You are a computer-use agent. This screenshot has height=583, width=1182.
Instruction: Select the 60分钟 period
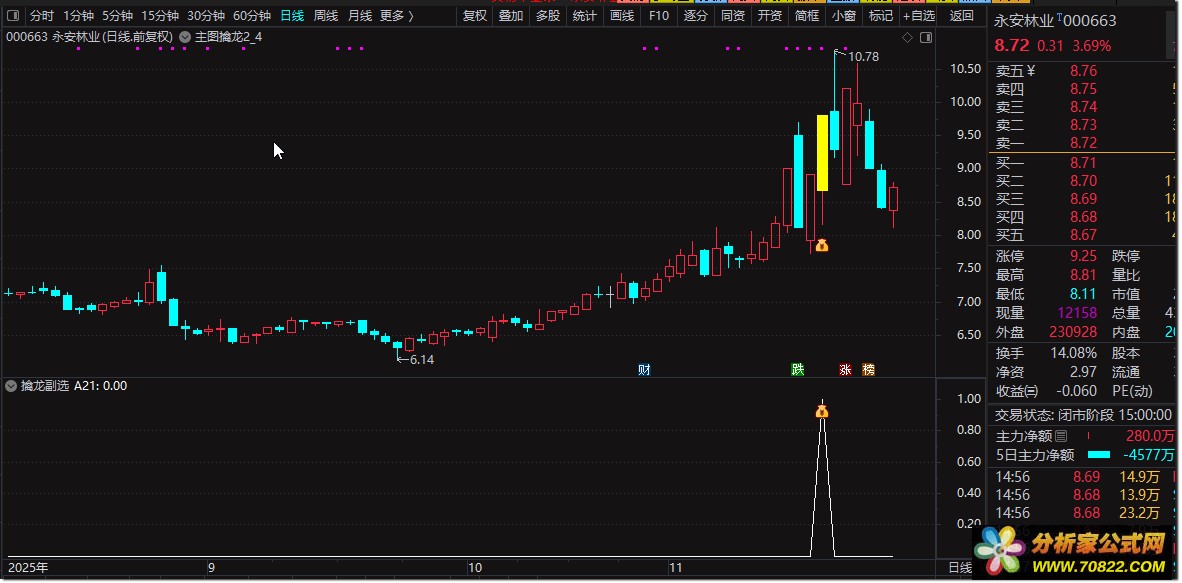pos(252,16)
